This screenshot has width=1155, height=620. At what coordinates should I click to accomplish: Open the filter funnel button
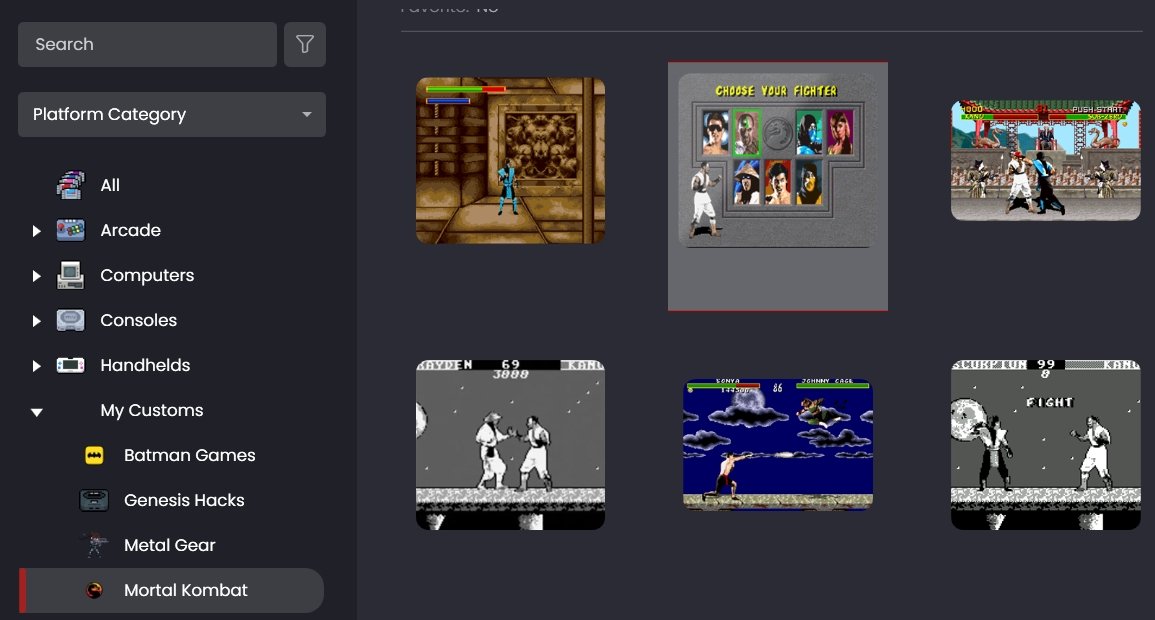[305, 44]
